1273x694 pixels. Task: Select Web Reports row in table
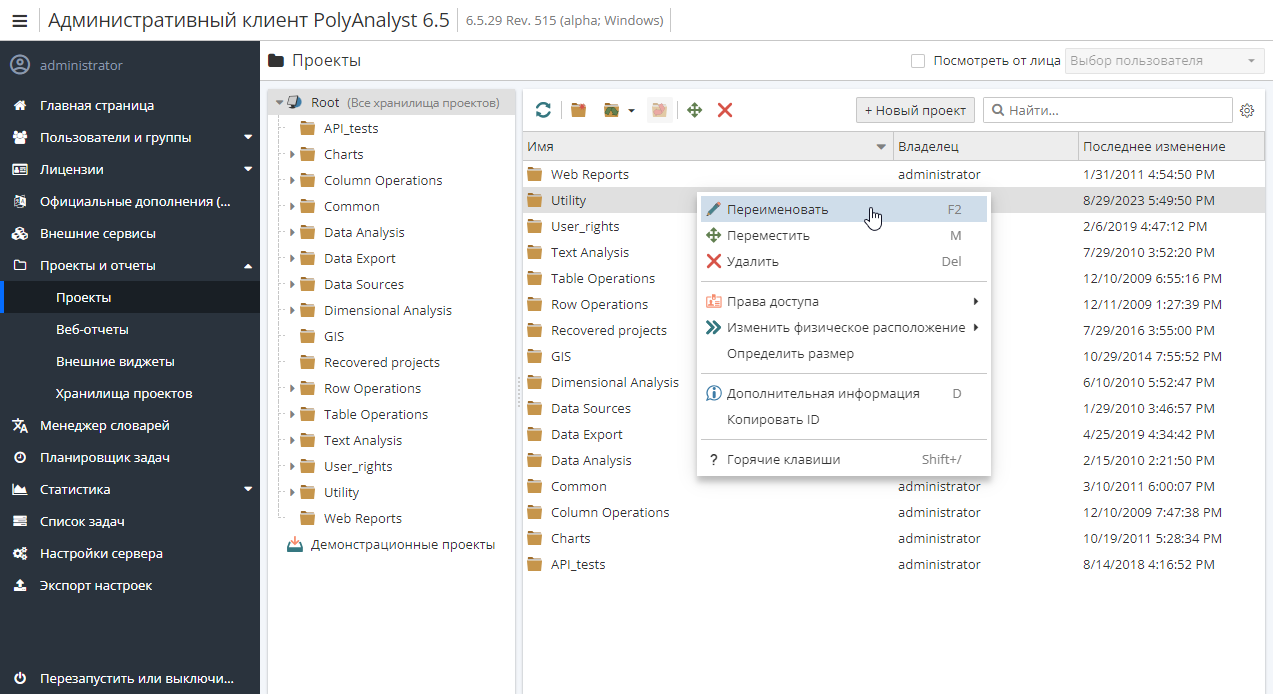click(893, 174)
